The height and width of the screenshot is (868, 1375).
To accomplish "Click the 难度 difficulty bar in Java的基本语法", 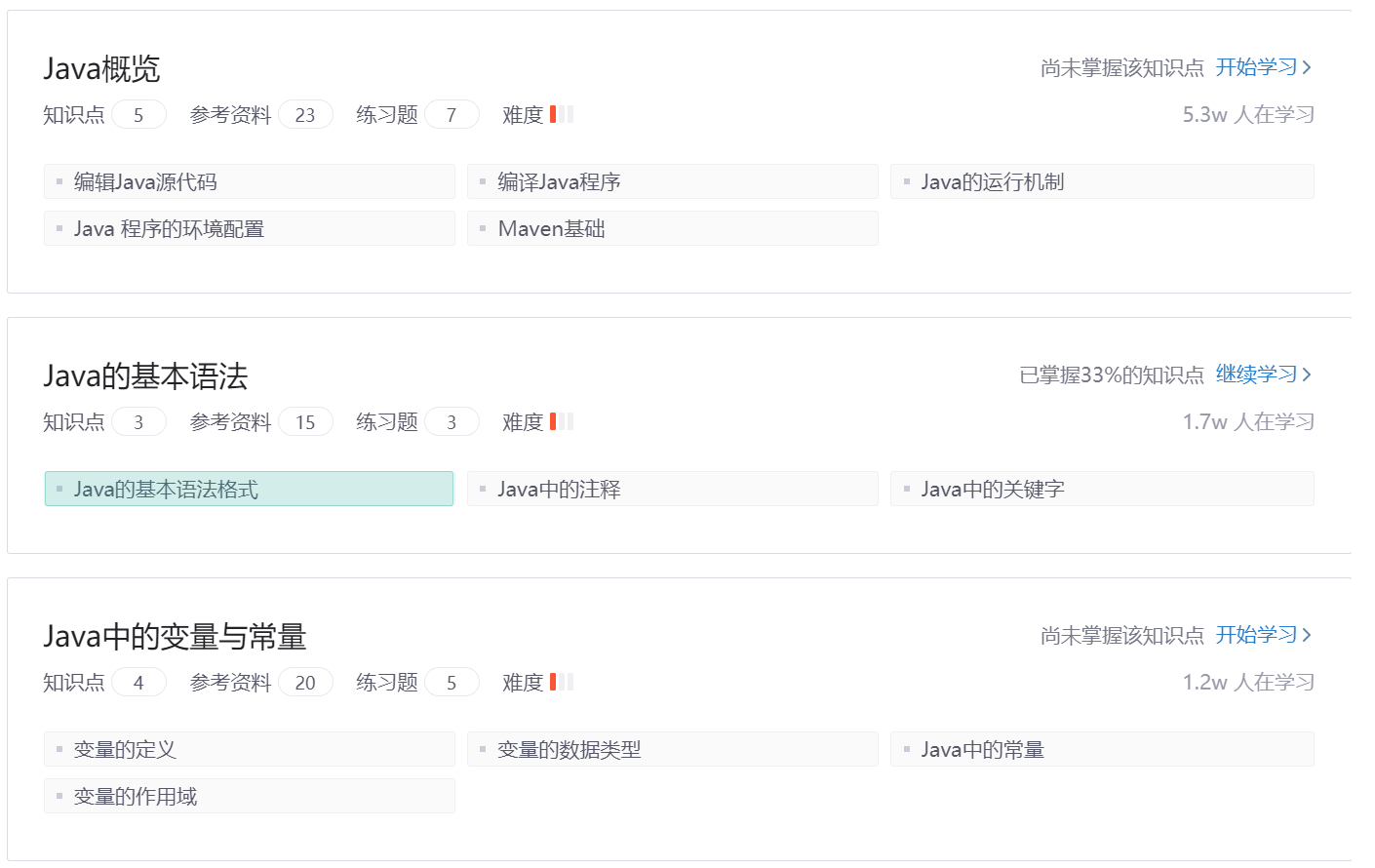I will 562,421.
